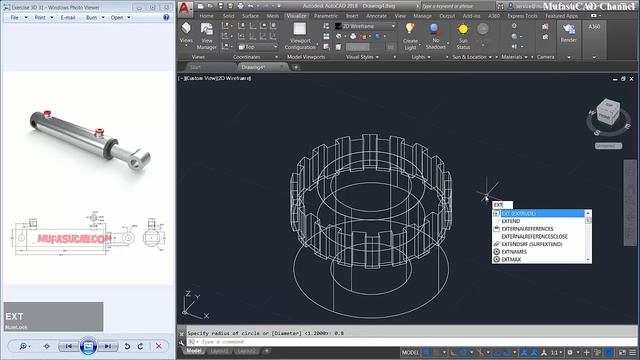Open the 2D Wireframe visual style dropdown
The width and height of the screenshot is (640, 360).
[366, 26]
